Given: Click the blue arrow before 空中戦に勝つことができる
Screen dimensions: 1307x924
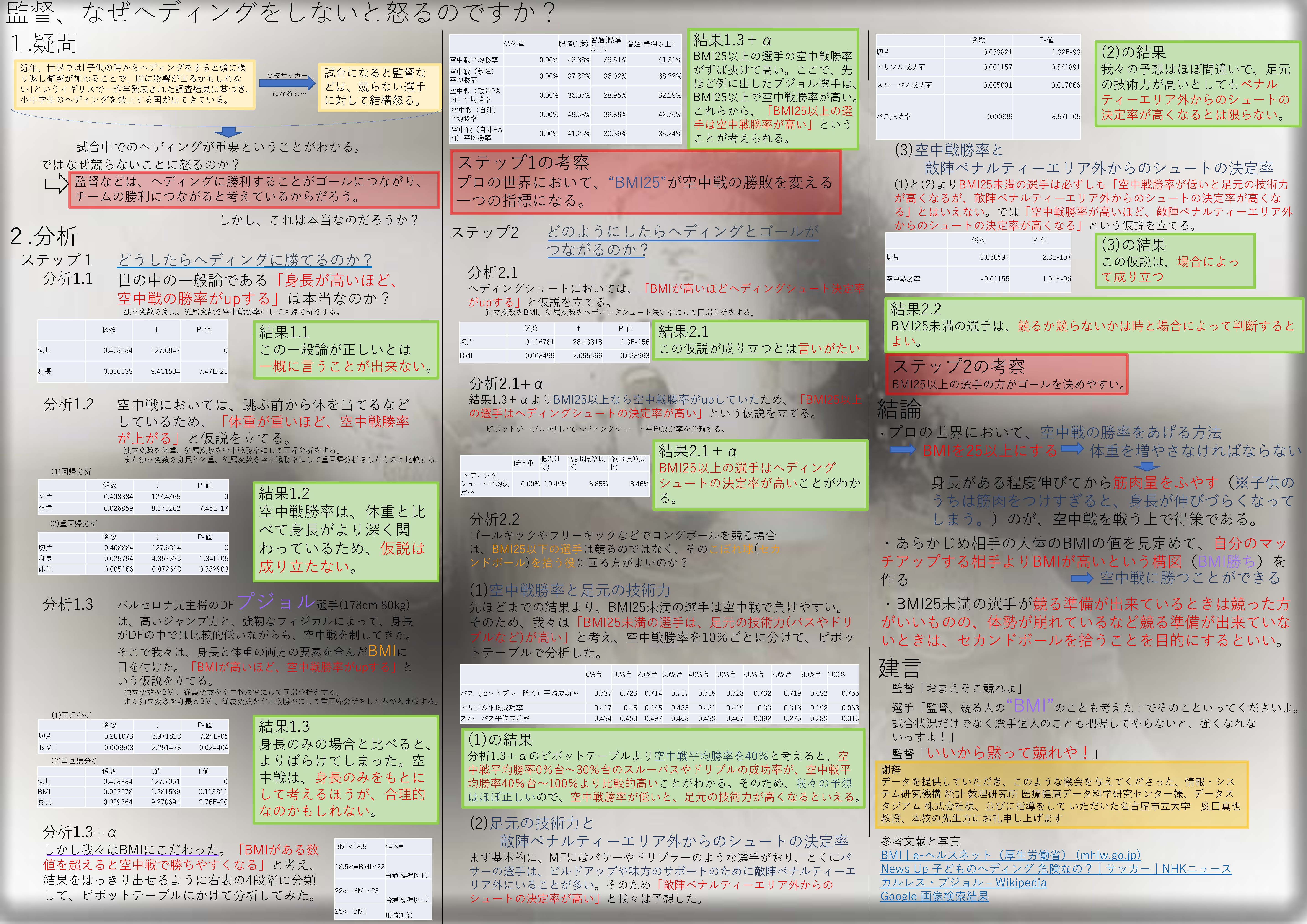Looking at the screenshot, I should pos(1082,579).
